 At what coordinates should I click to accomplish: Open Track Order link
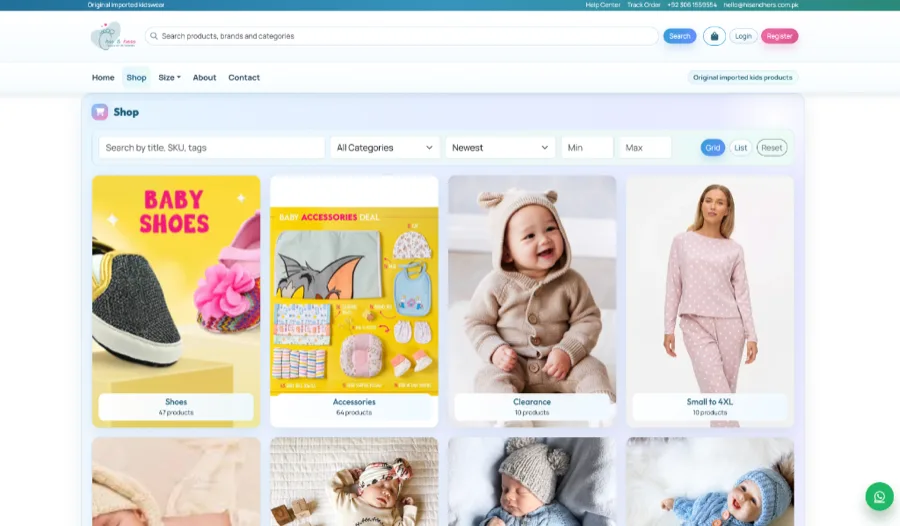(x=643, y=5)
